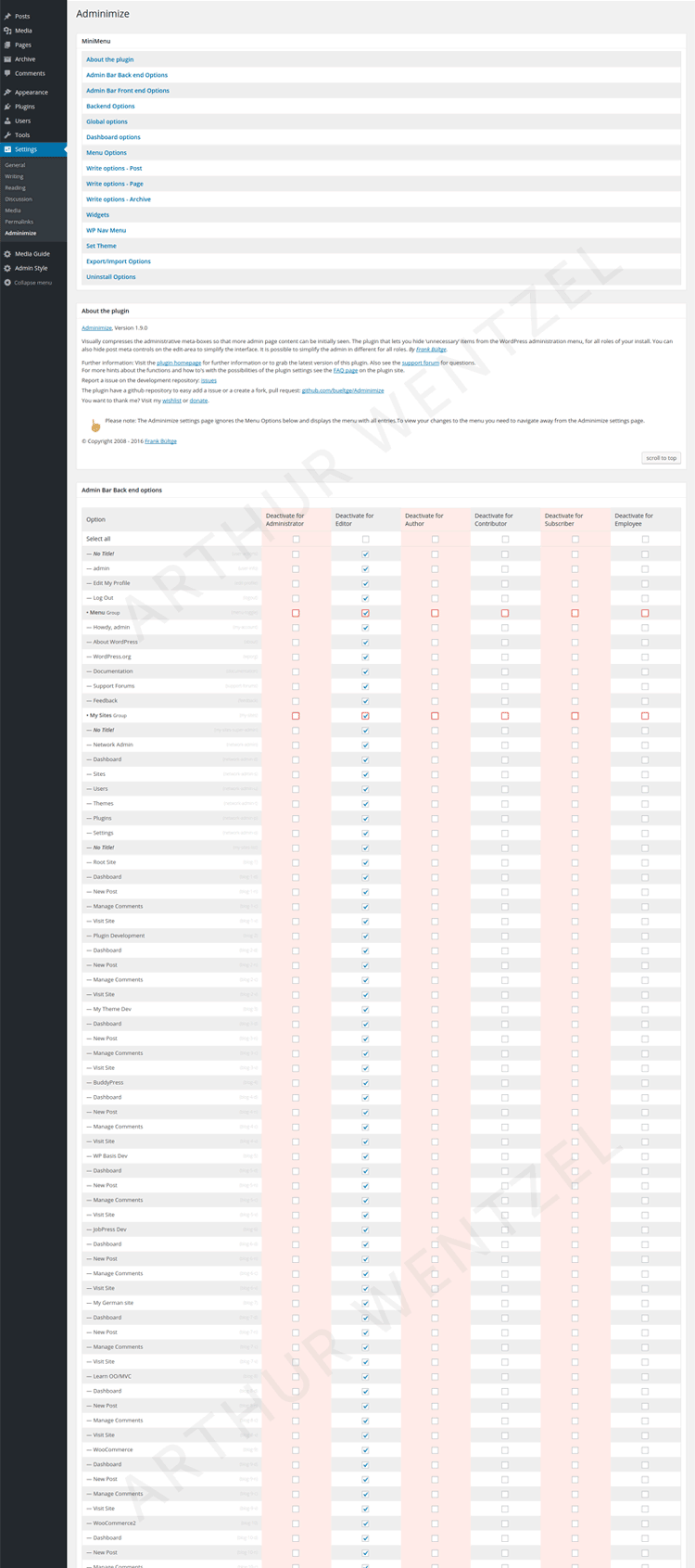Tick Subscriber checkbox in About WordPress row
The height and width of the screenshot is (1568, 695).
coord(575,642)
